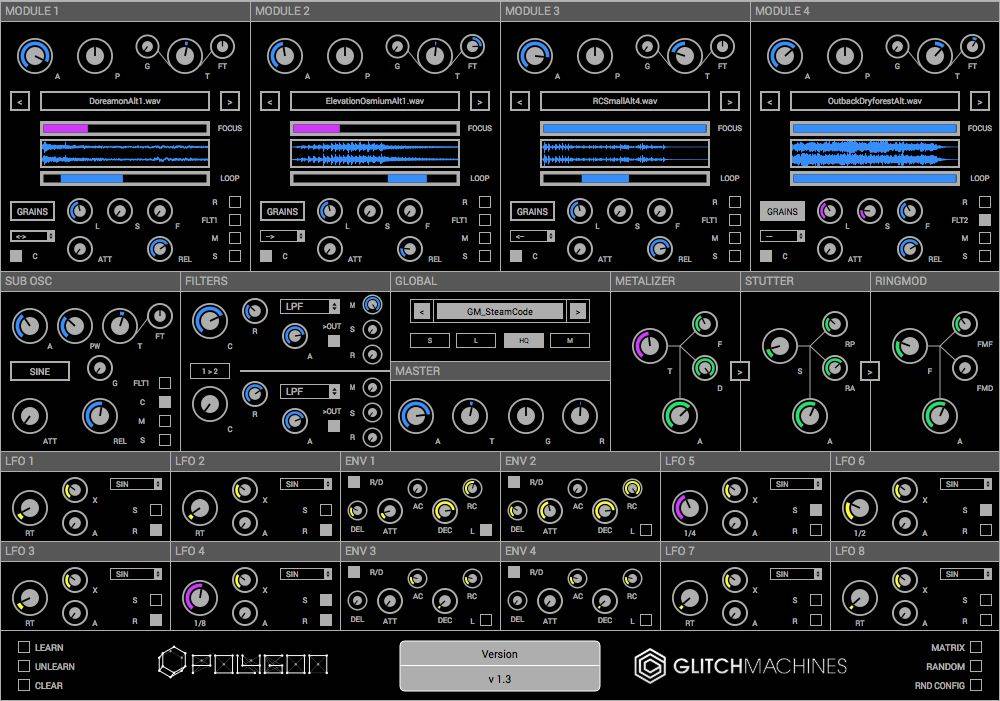Click the Metalizer T knob
Viewport: 1000px width, 701px height.
tap(648, 346)
